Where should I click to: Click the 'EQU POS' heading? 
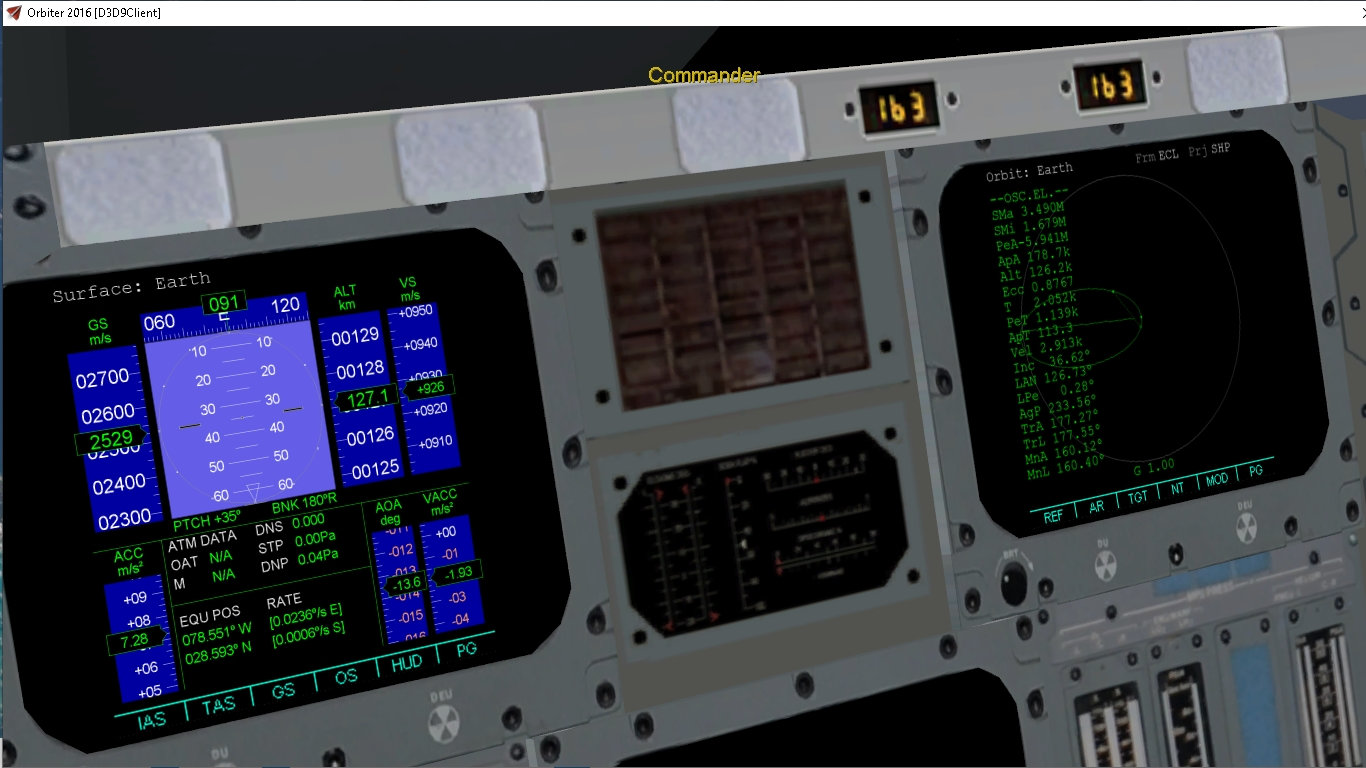(209, 618)
